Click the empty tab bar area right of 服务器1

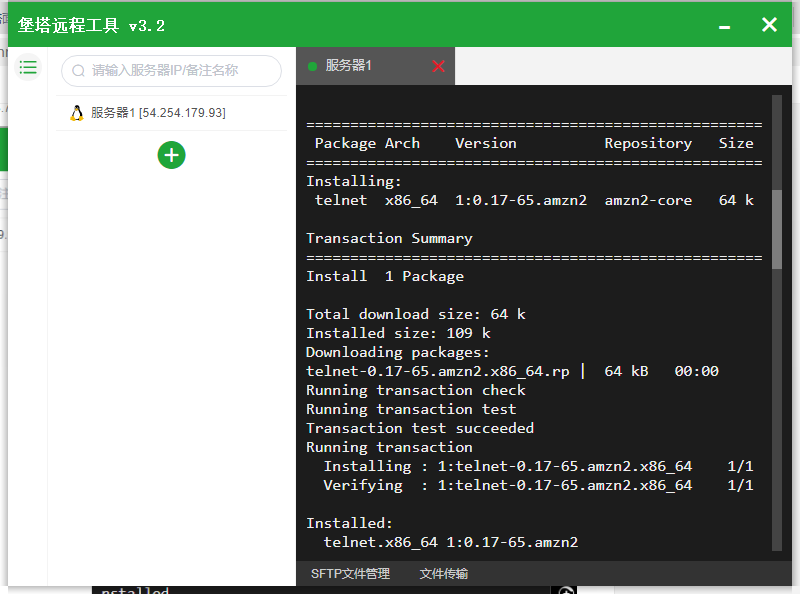[623, 66]
